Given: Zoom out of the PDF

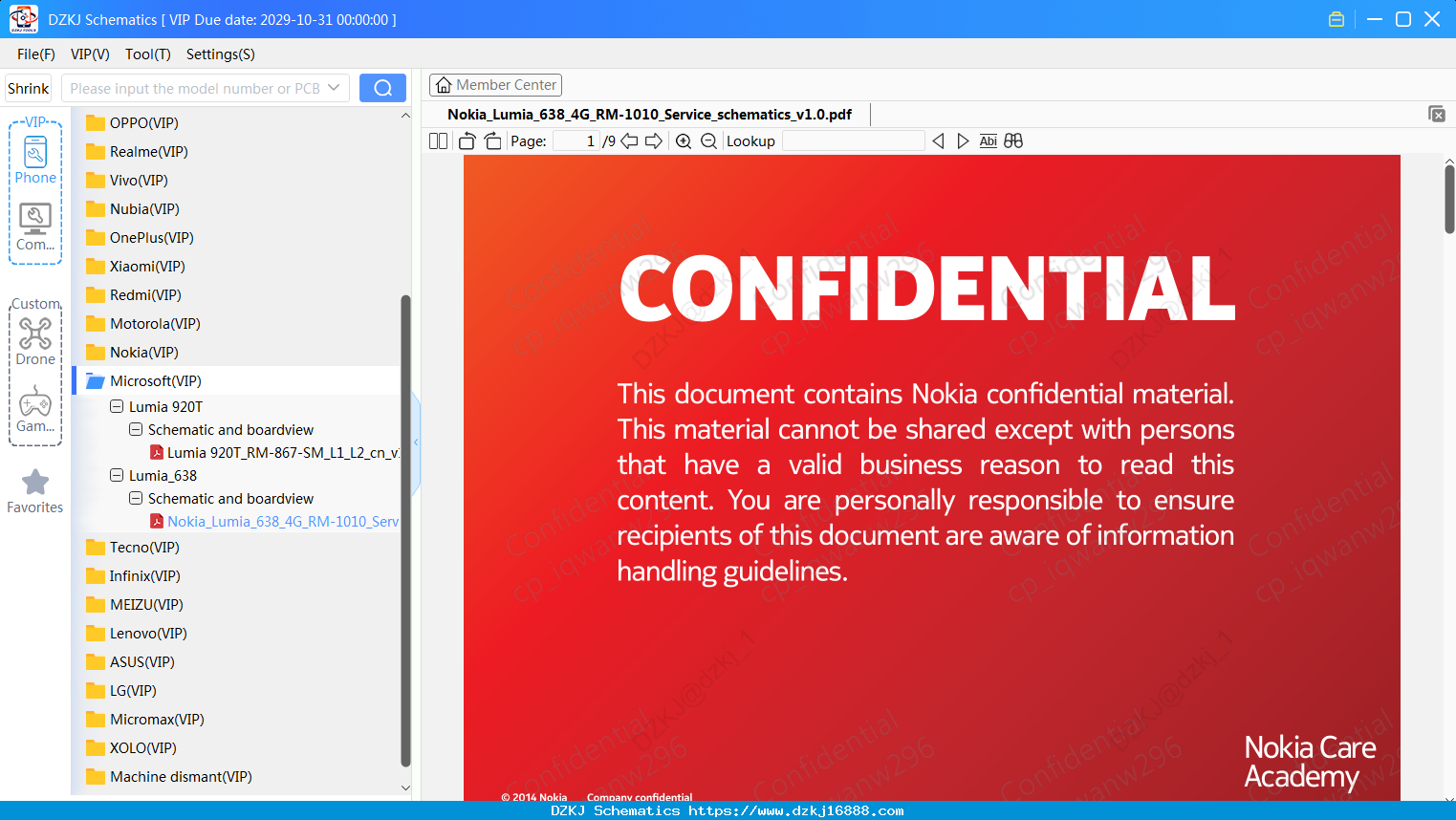Looking at the screenshot, I should pyautogui.click(x=708, y=141).
